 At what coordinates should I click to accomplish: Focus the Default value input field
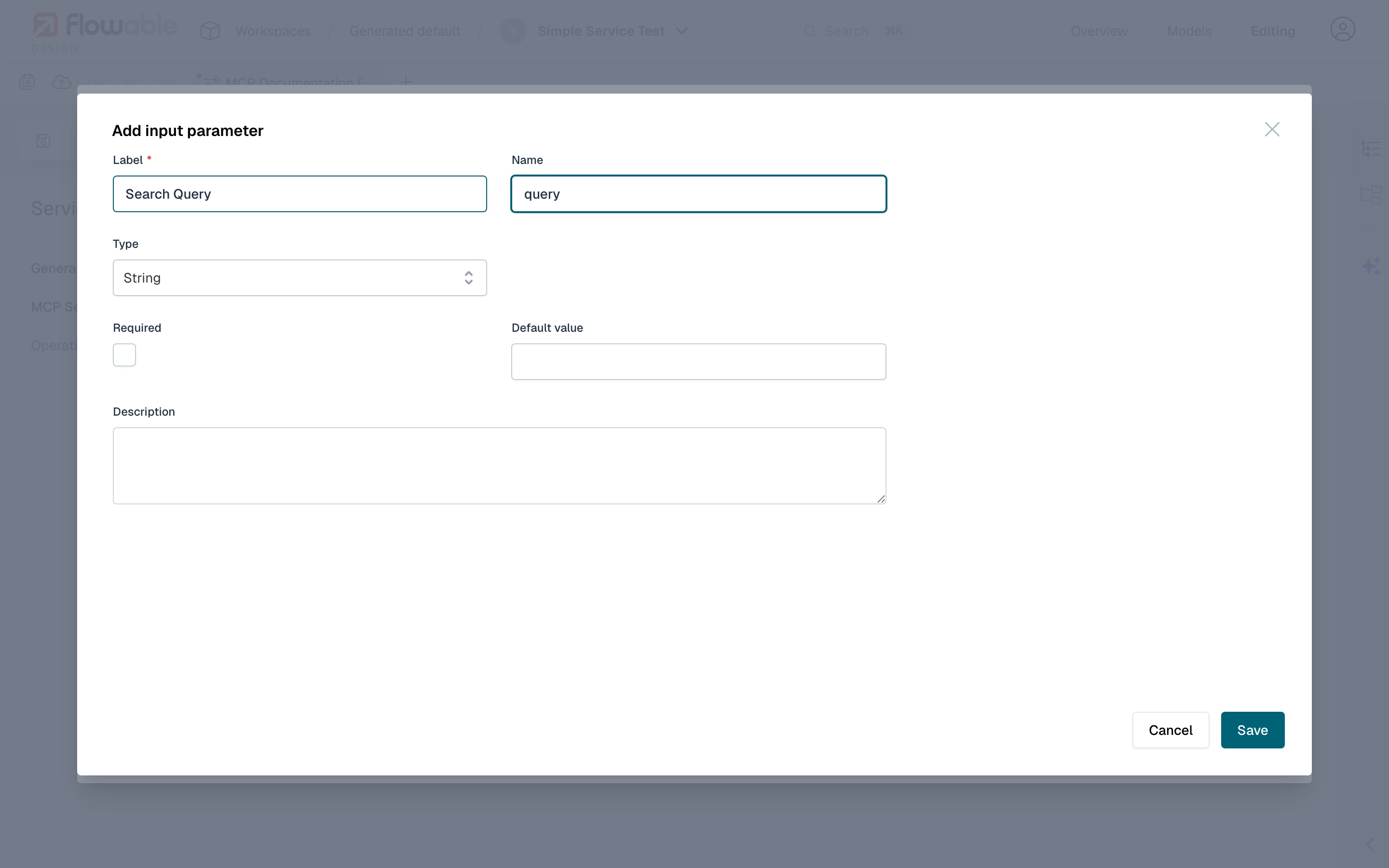[x=698, y=361]
